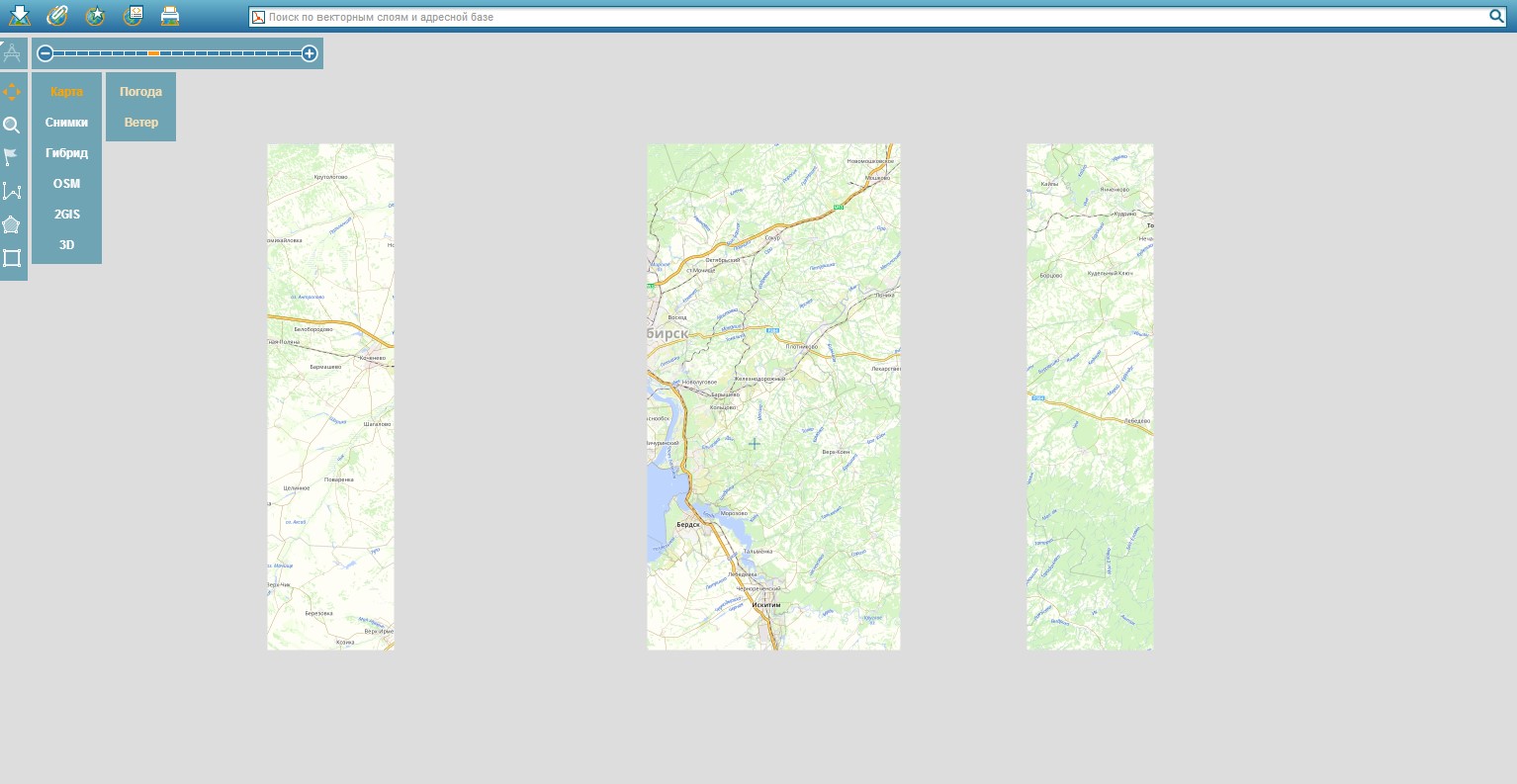
Task: Switch base layer to Снимки
Action: click(66, 123)
